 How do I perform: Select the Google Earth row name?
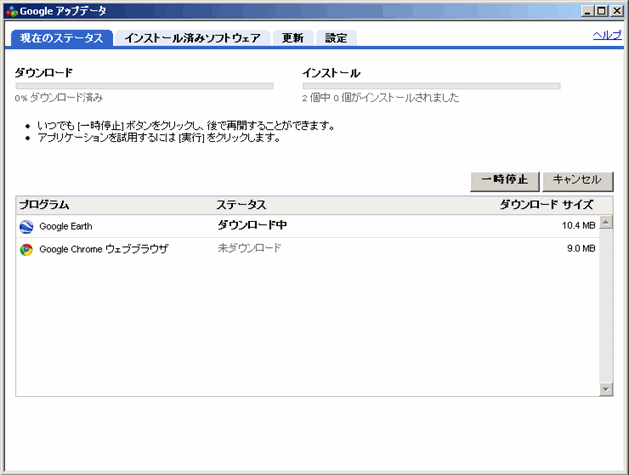click(x=66, y=227)
